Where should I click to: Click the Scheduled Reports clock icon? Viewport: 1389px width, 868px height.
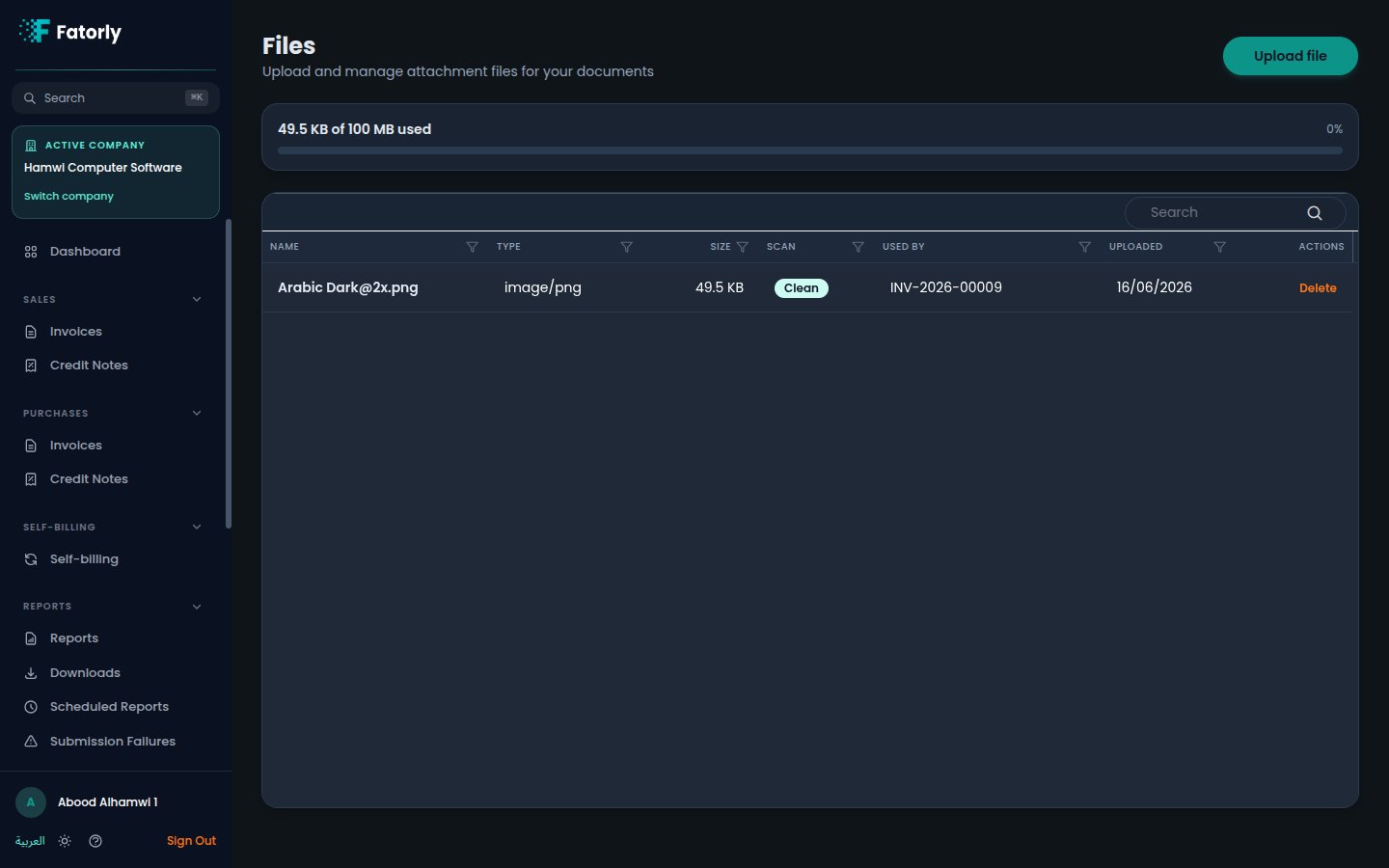coord(31,707)
